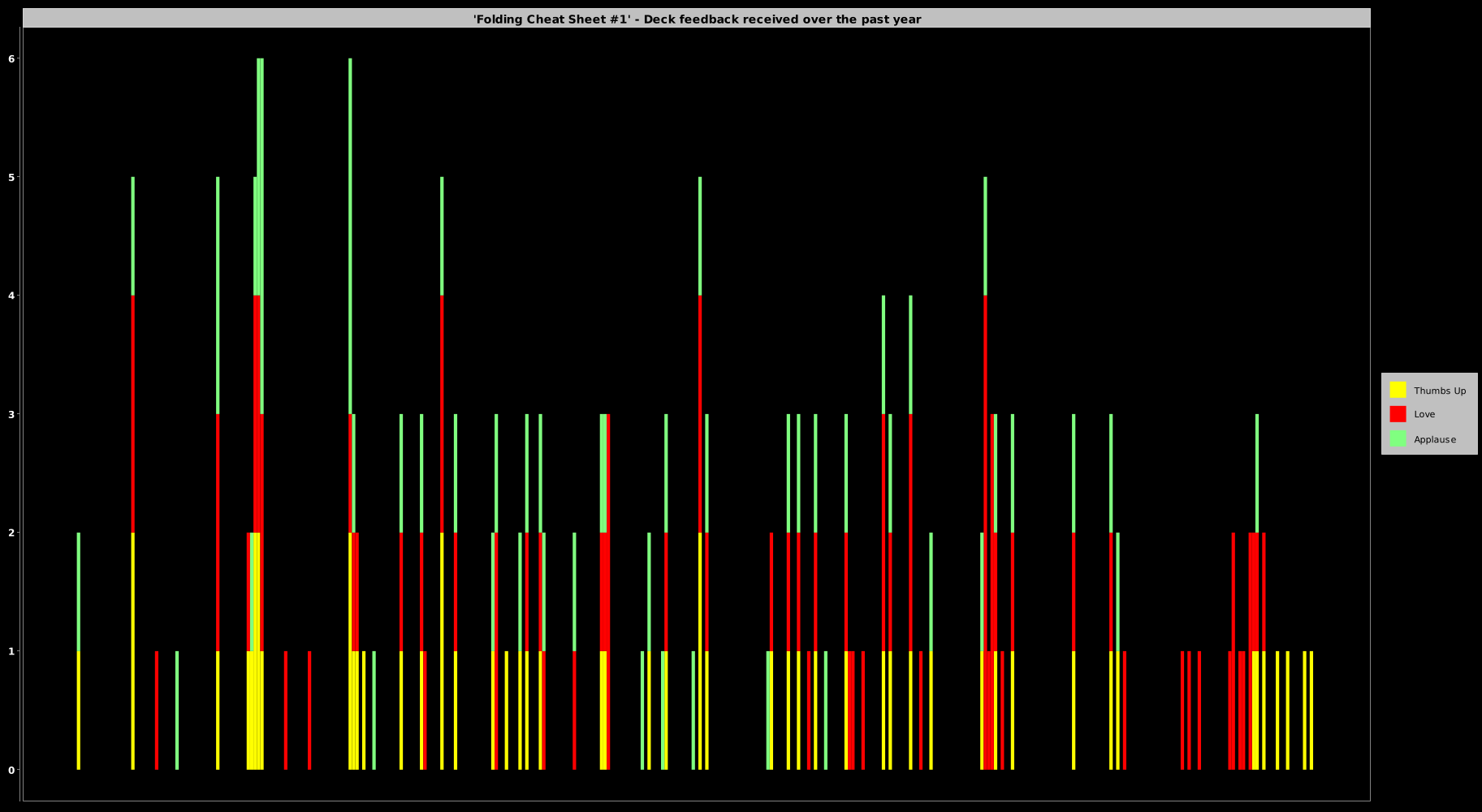The image size is (1482, 812).
Task: Click the y-axis label 5
Action: pyautogui.click(x=12, y=177)
